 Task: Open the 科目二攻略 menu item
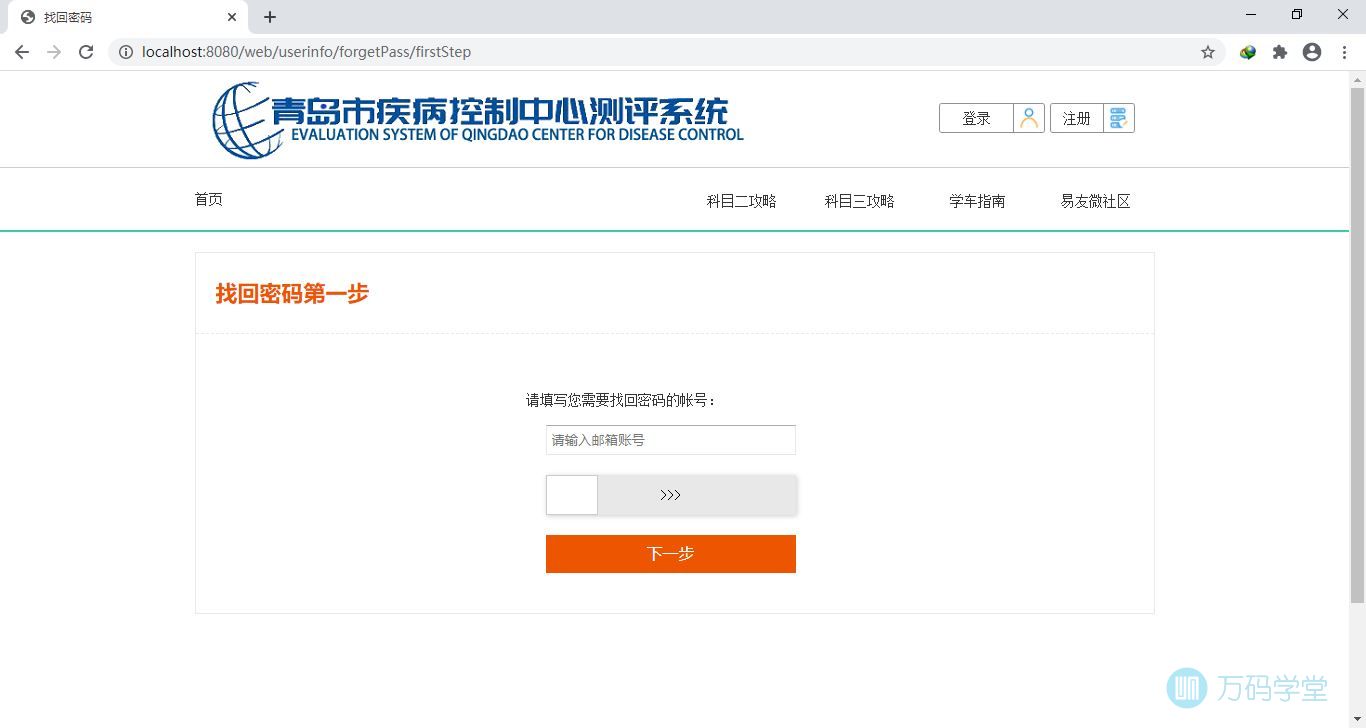pyautogui.click(x=741, y=201)
